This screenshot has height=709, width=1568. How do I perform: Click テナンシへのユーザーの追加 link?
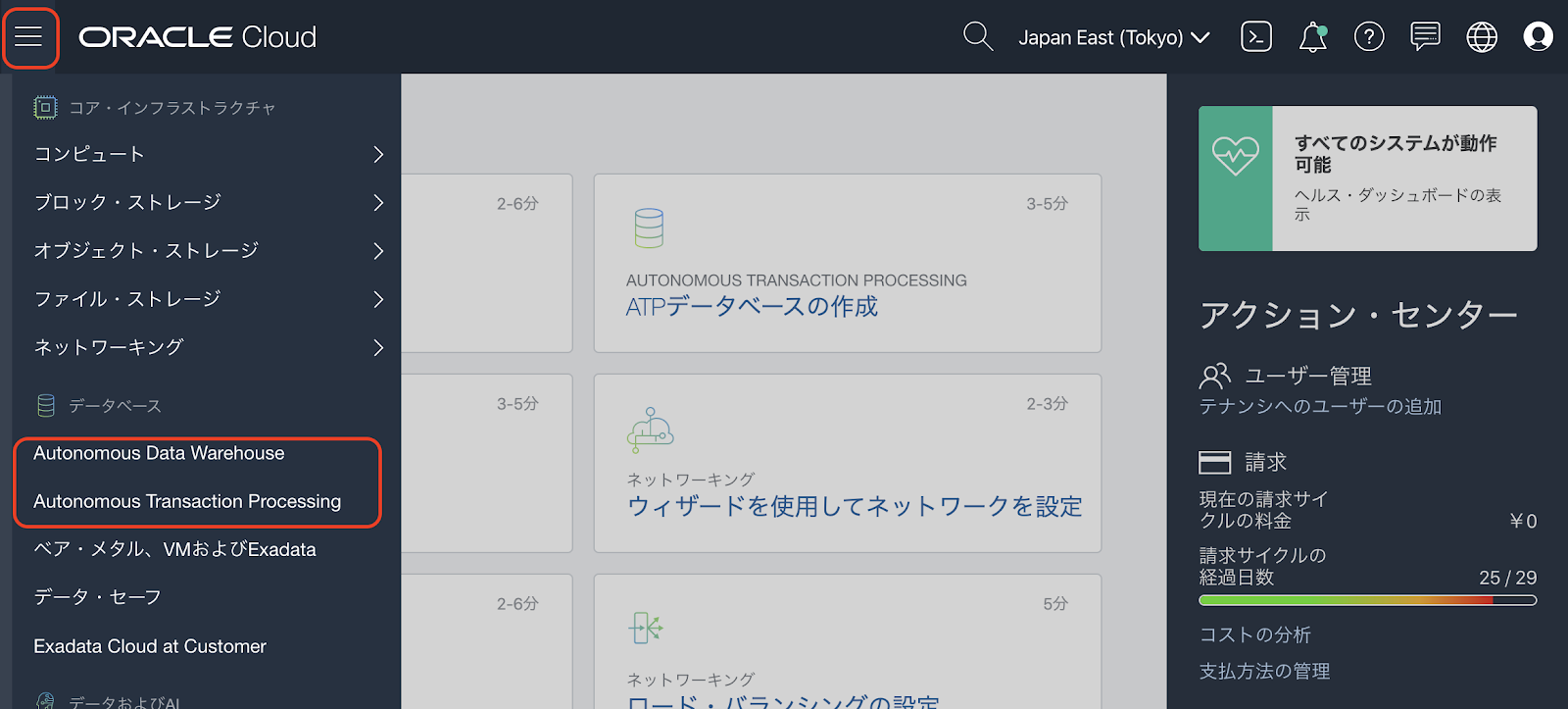coord(1320,406)
